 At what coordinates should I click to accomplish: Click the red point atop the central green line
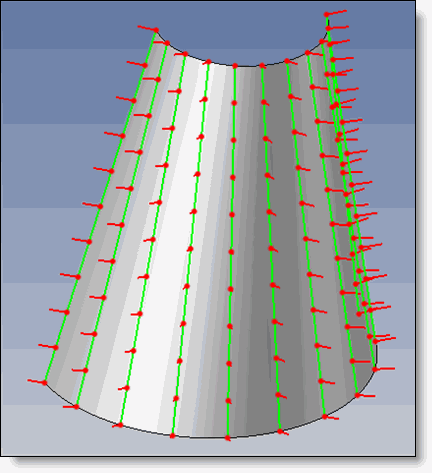235,66
